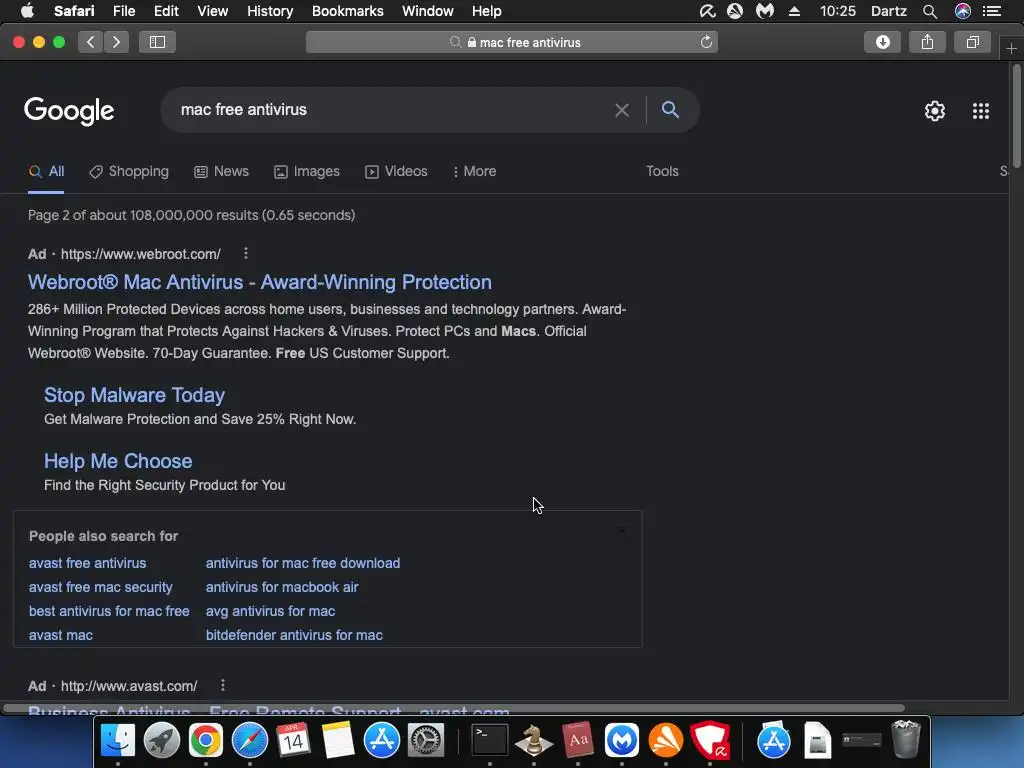Open Calendar icon showing 14 in Dock
Viewport: 1024px width, 768px height.
(293, 741)
